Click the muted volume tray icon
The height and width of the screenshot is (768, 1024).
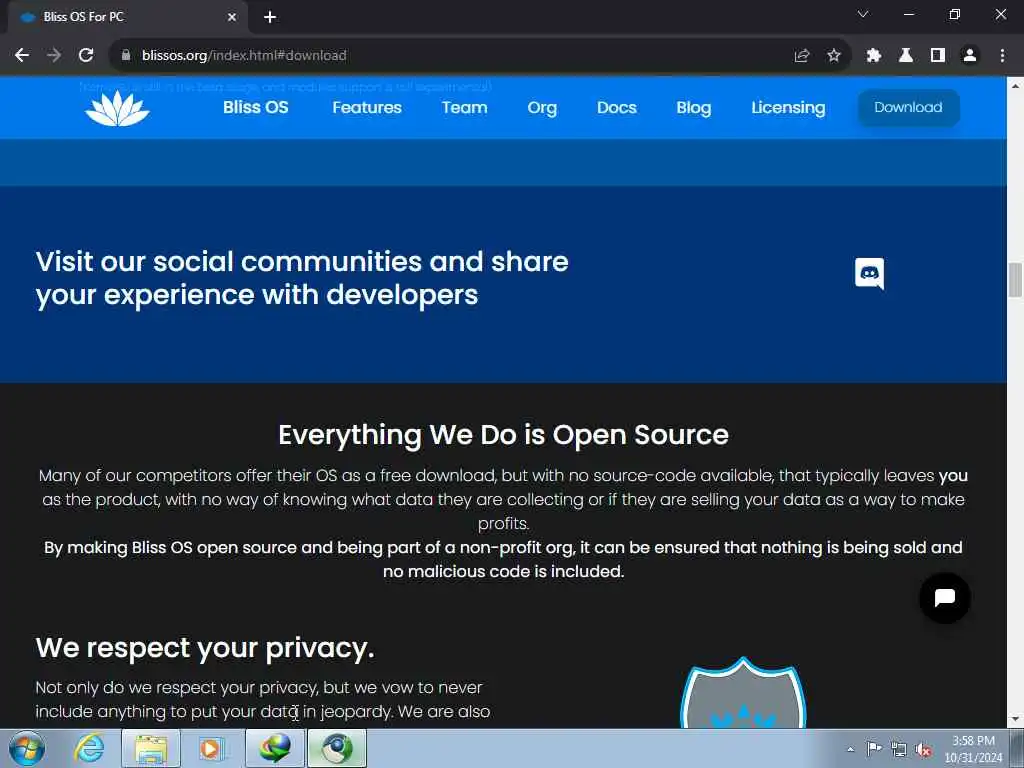923,750
